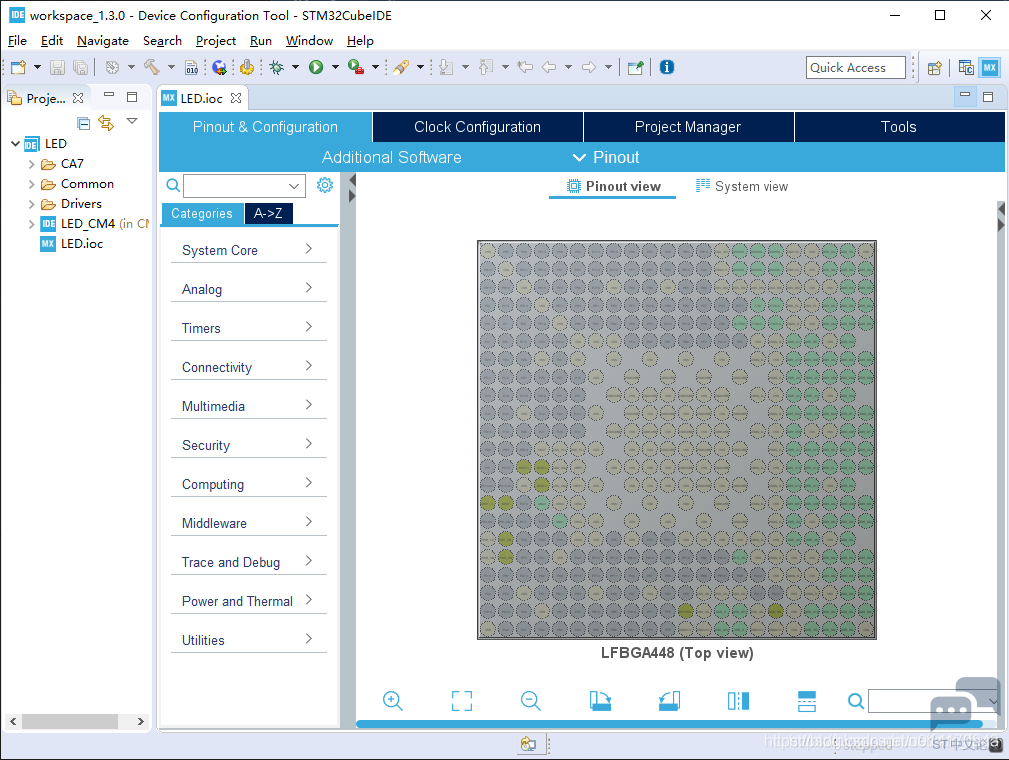
Task: Open the peripheral search dropdown arrow
Action: (294, 186)
